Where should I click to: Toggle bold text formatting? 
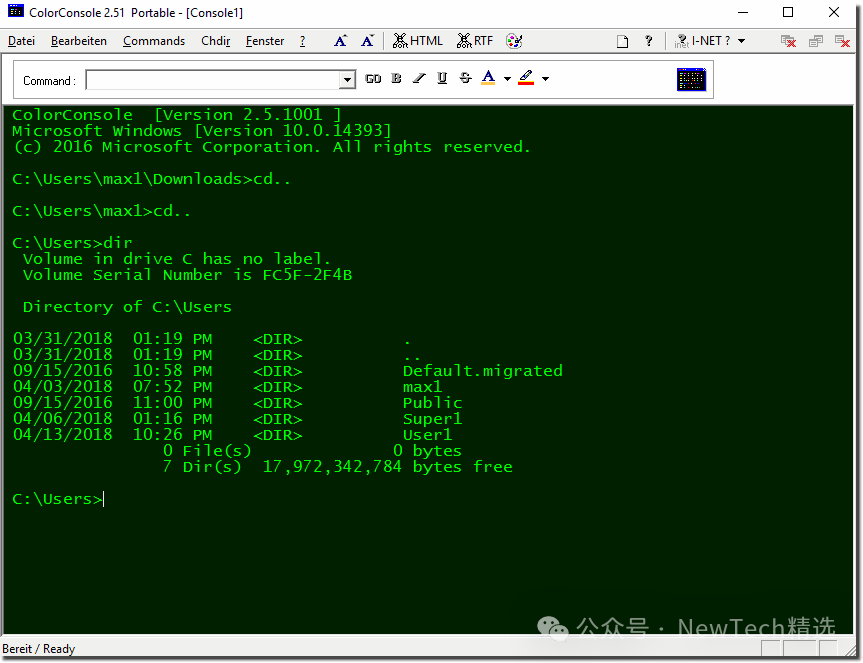pos(396,78)
